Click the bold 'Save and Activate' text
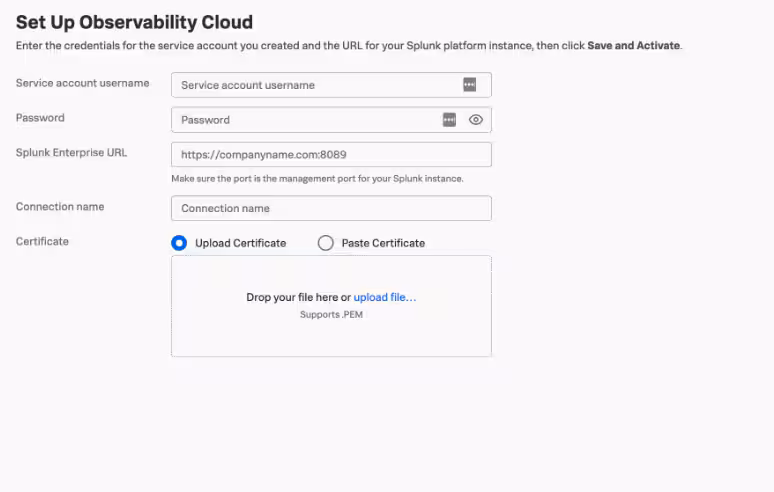 click(633, 46)
